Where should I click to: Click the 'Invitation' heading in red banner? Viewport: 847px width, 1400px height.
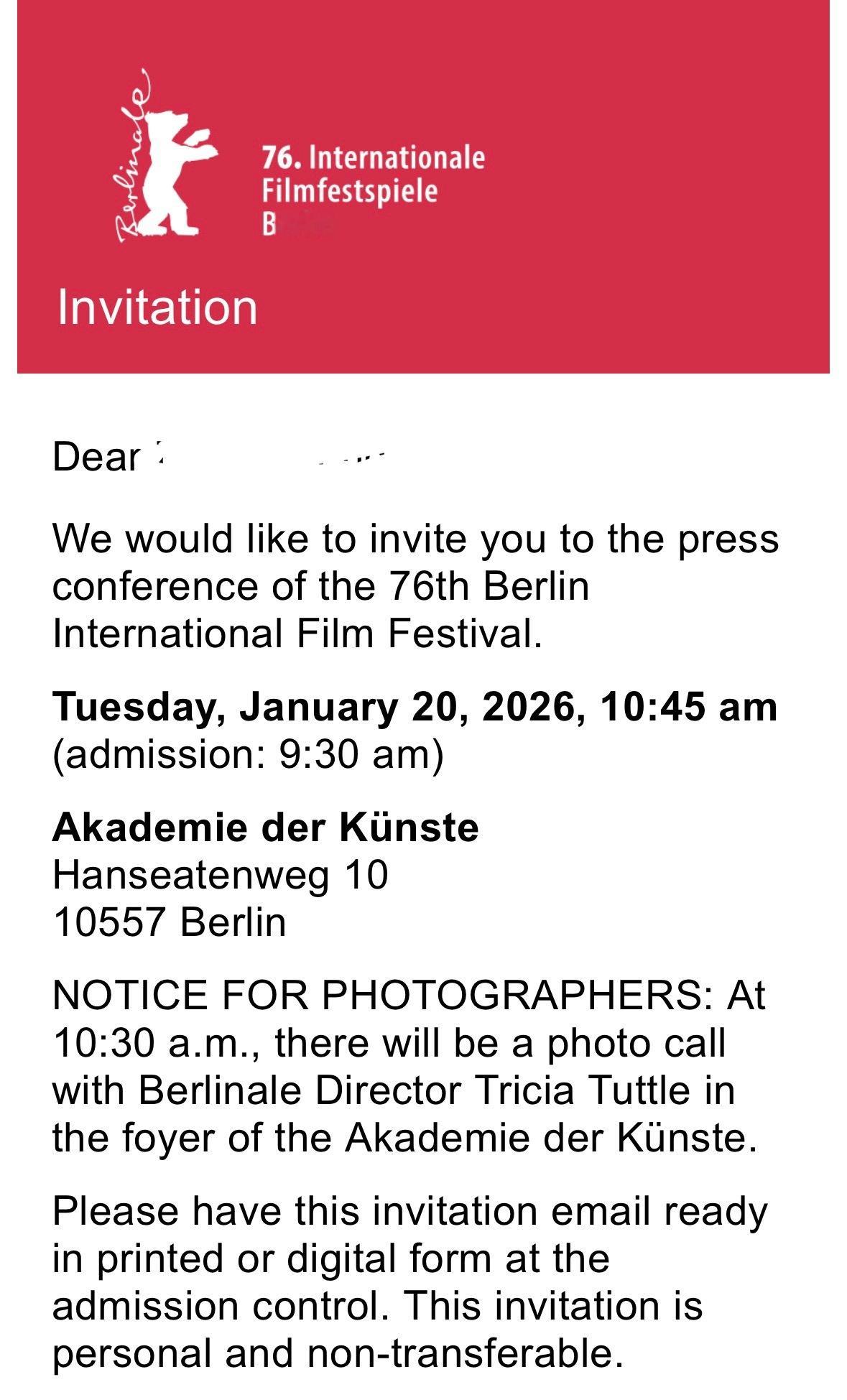157,307
